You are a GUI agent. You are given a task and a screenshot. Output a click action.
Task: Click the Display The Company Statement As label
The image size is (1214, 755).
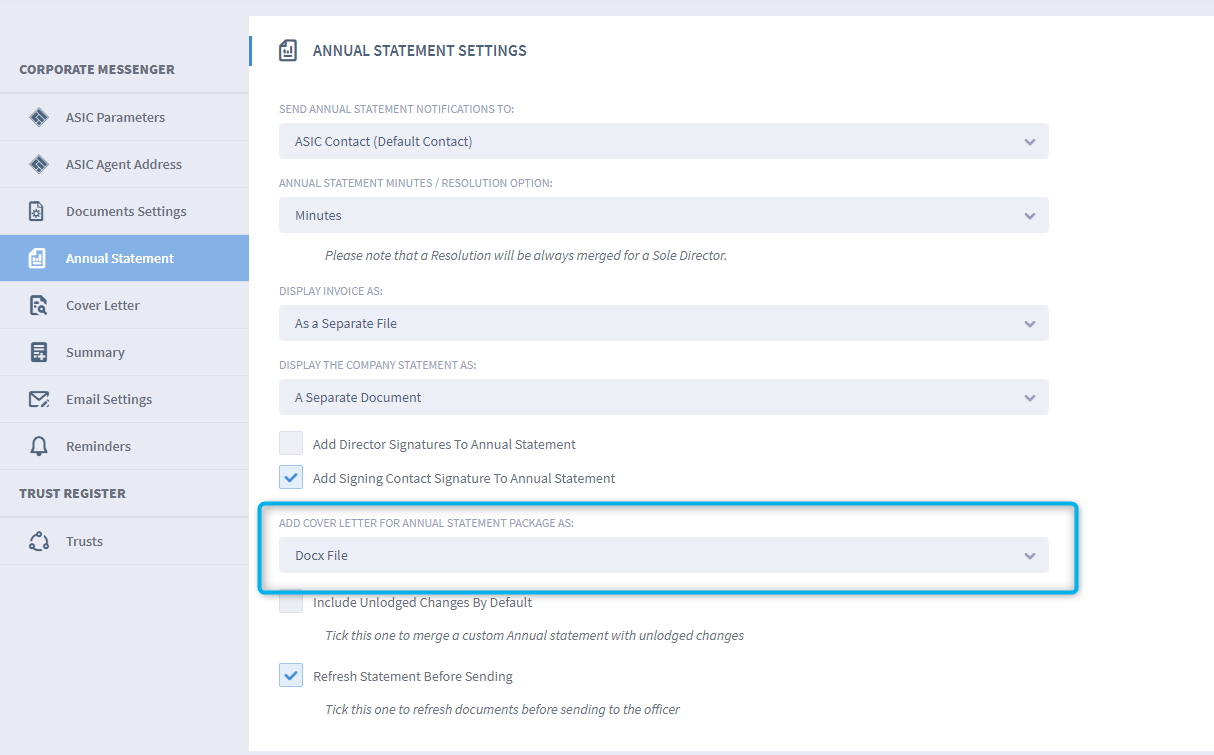click(378, 365)
